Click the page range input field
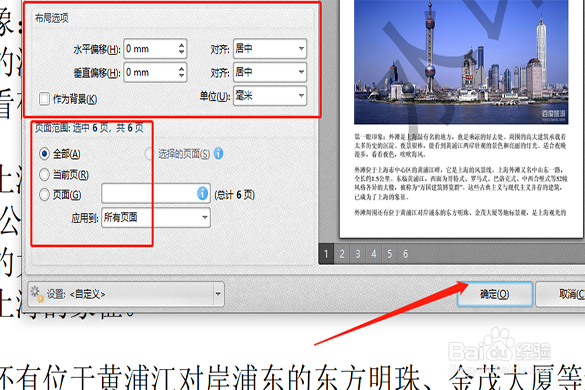 point(156,193)
